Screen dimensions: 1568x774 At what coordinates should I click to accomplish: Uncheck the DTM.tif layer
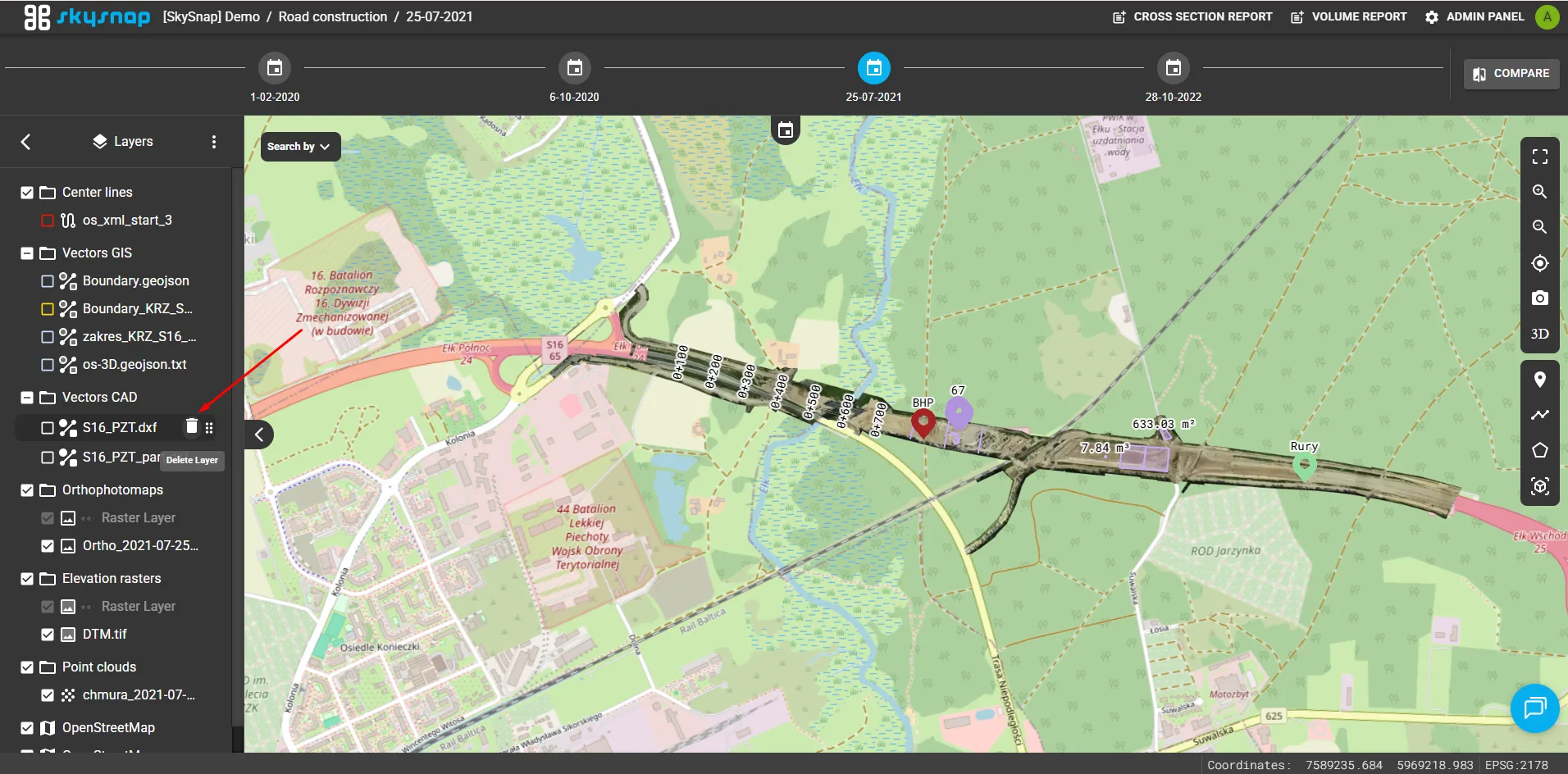click(48, 635)
